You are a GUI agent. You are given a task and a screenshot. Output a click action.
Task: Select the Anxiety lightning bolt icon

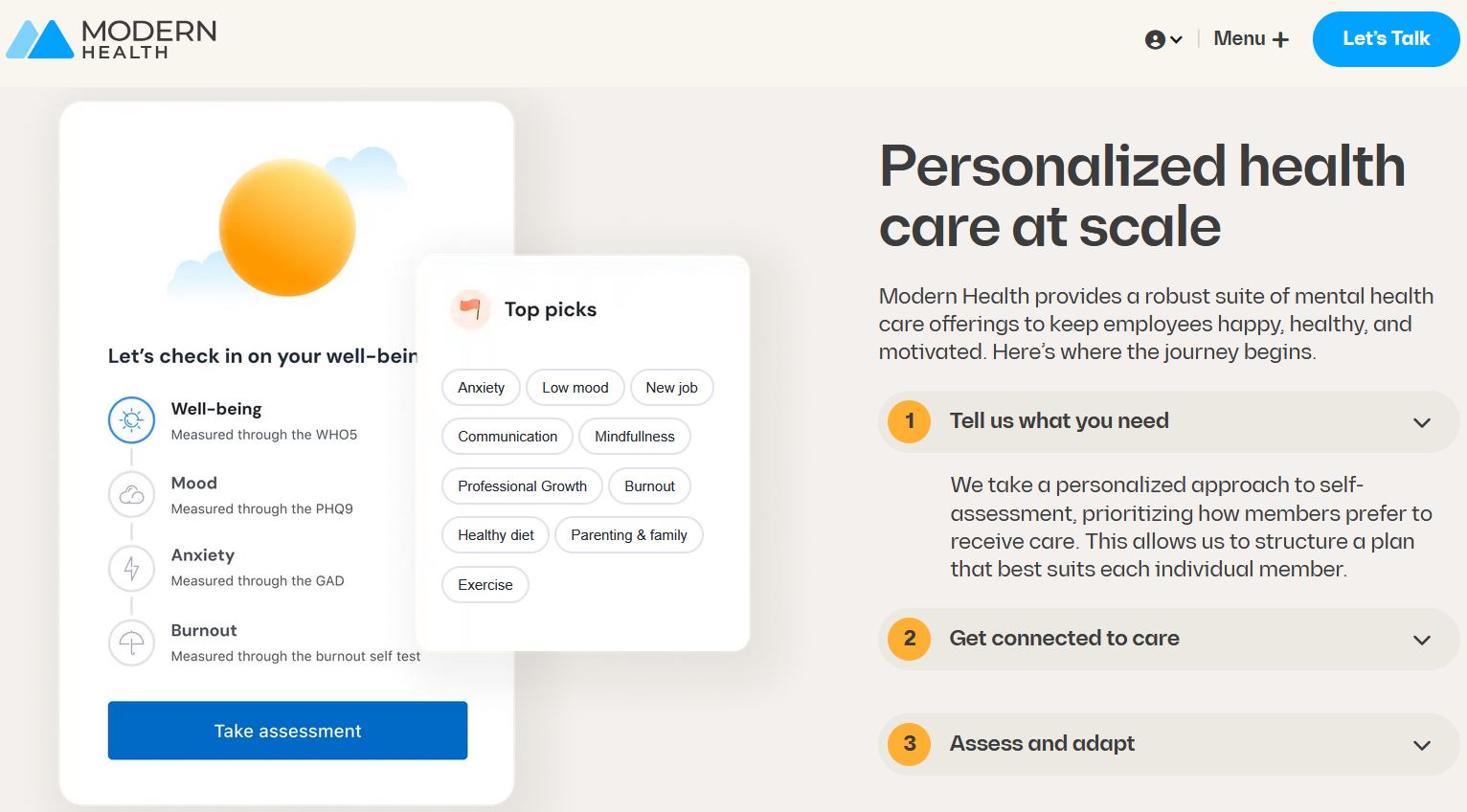131,568
